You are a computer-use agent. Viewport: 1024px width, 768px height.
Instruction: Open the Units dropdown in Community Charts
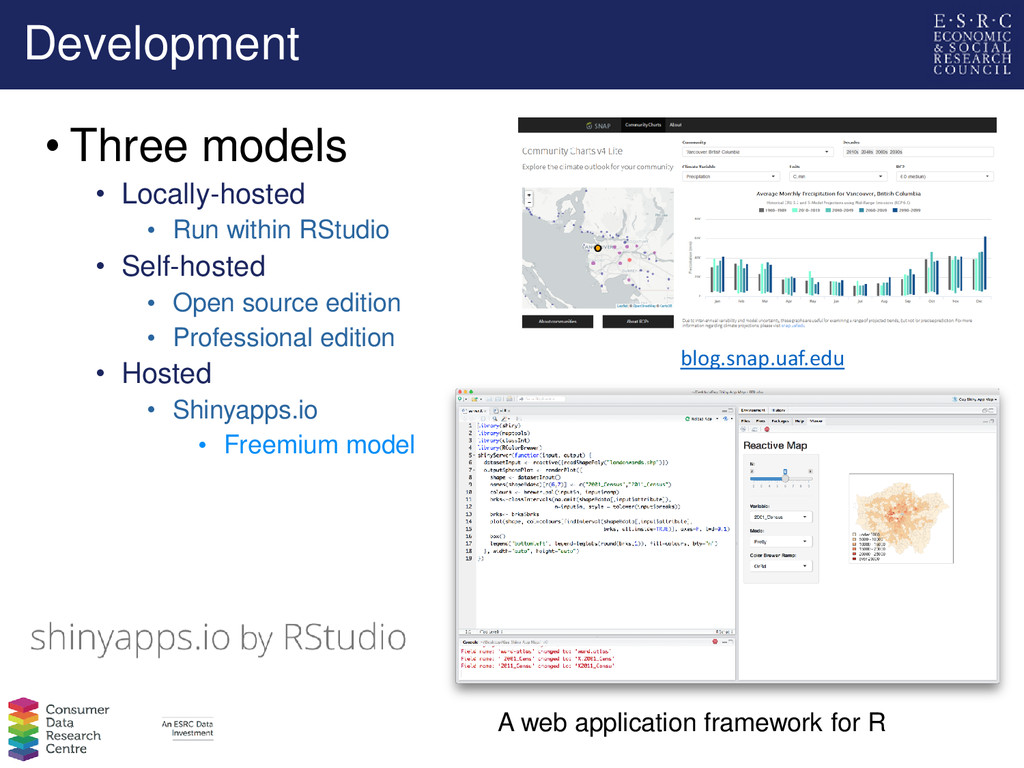tap(838, 176)
